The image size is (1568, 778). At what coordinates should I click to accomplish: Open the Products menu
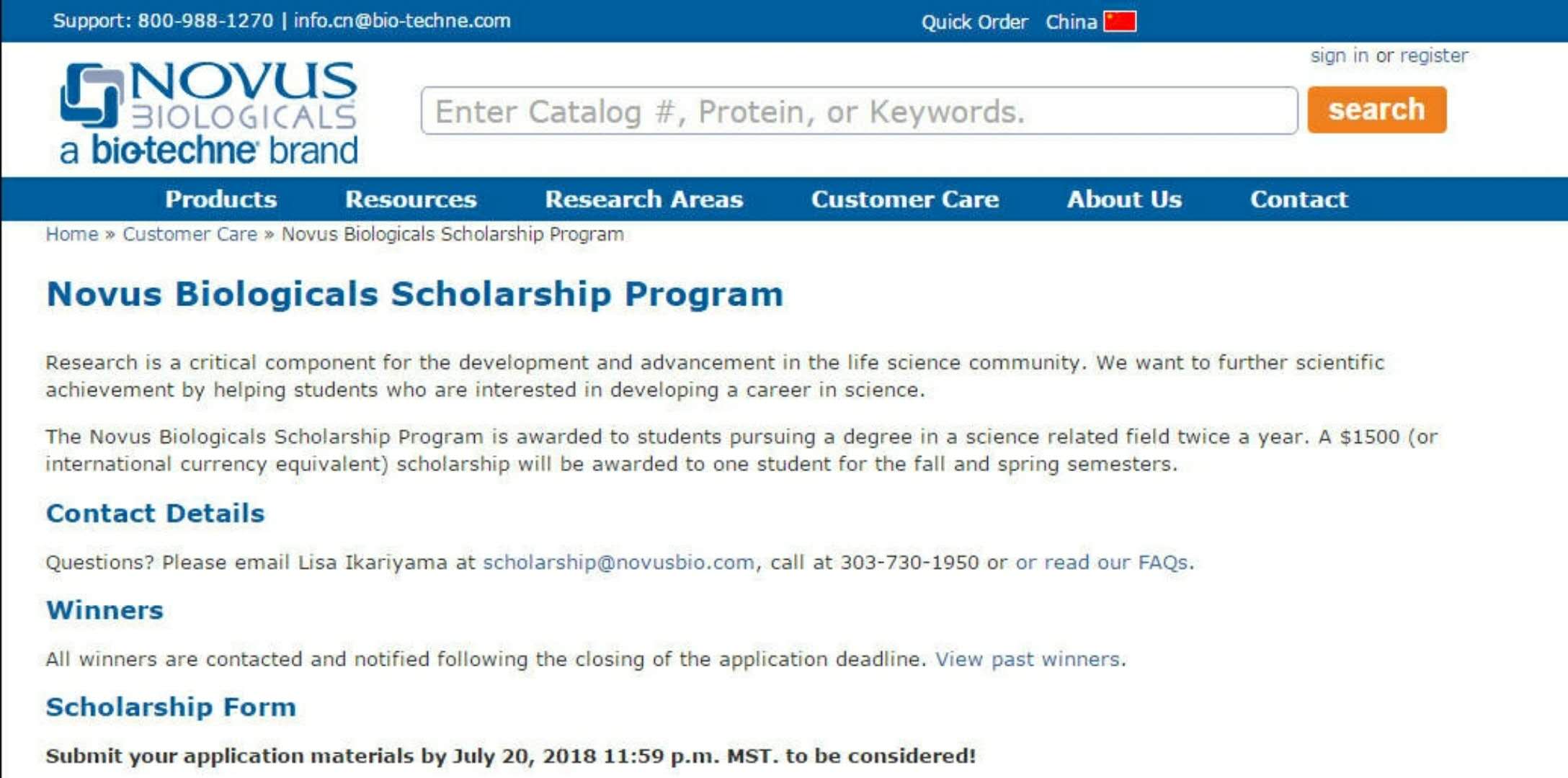220,200
